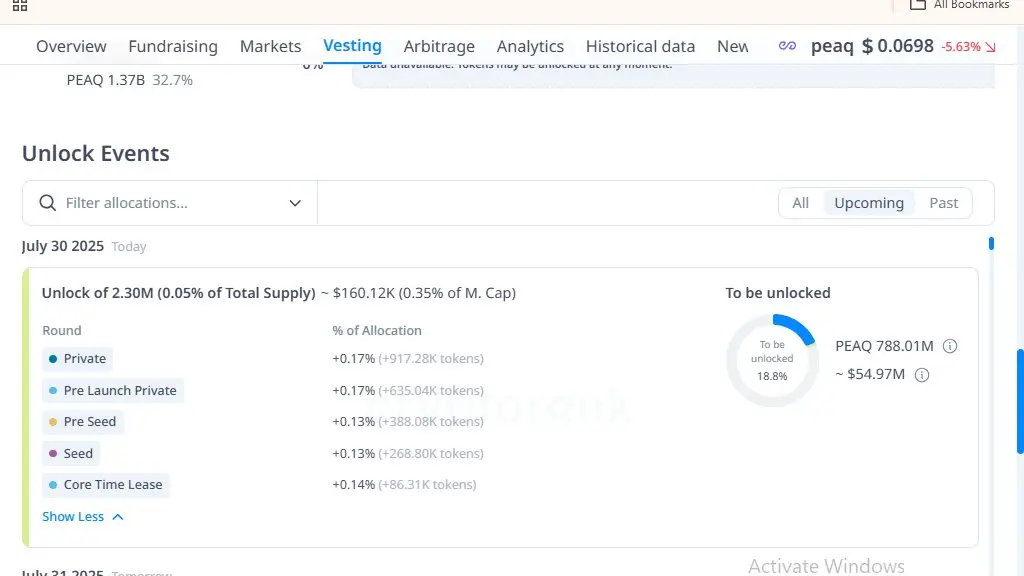Open the All Bookmarks folder

click(959, 5)
